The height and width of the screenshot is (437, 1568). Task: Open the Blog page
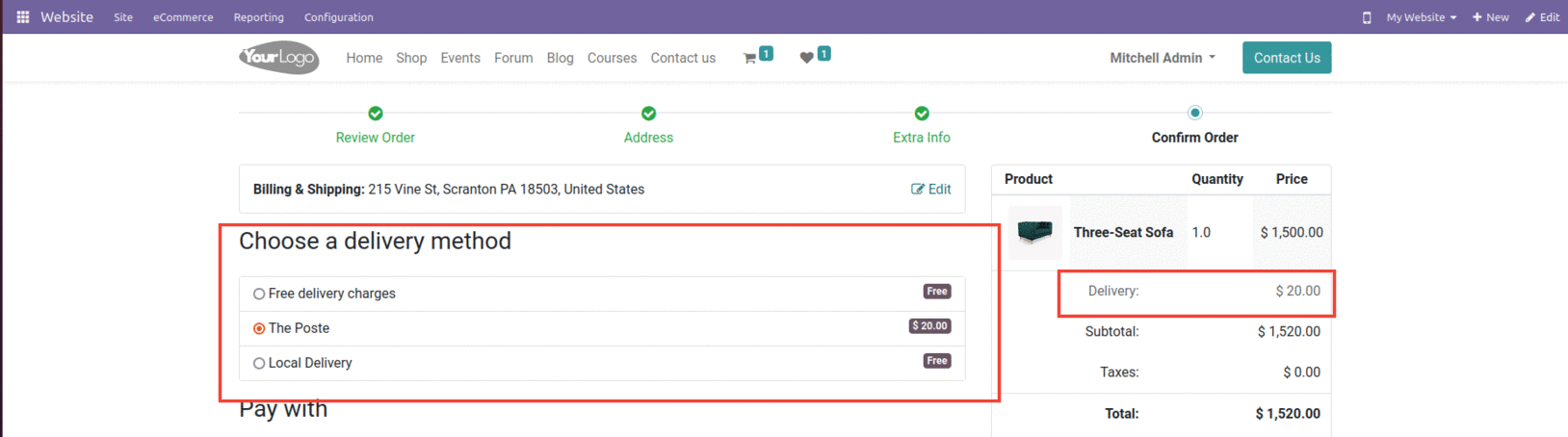tap(560, 58)
